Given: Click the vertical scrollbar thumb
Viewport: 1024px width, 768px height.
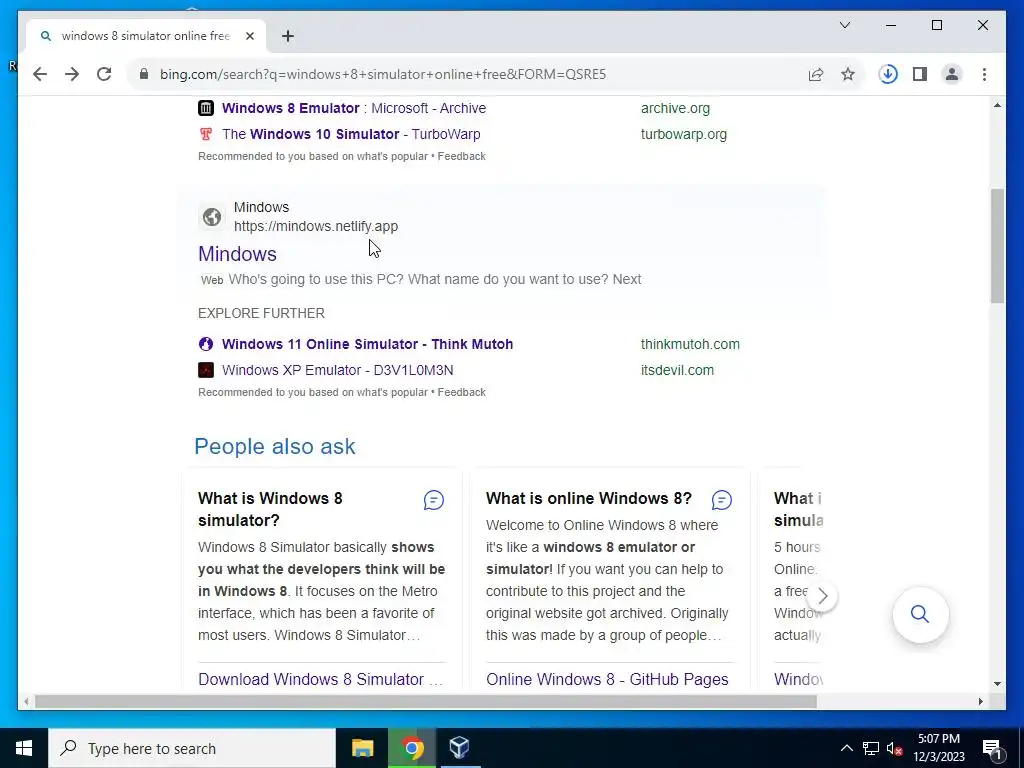Looking at the screenshot, I should click(x=997, y=246).
